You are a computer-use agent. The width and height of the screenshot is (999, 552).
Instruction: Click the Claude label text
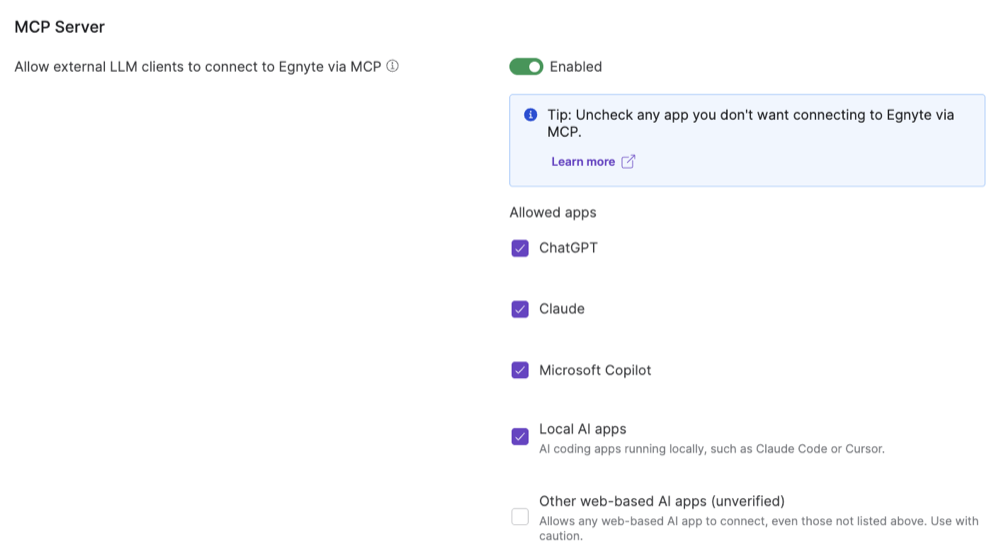pyautogui.click(x=562, y=309)
